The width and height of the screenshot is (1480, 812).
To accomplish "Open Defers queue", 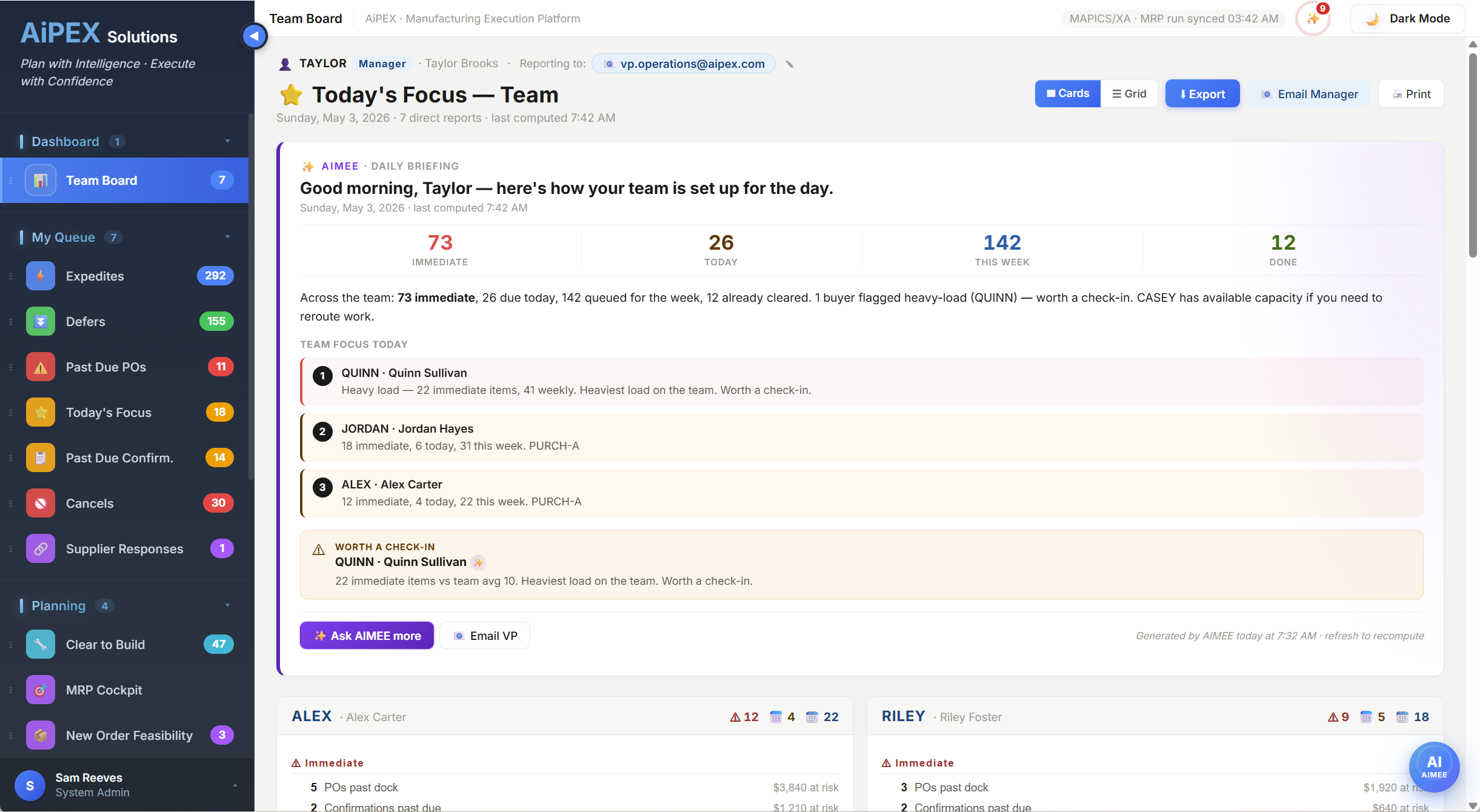I will pyautogui.click(x=124, y=322).
